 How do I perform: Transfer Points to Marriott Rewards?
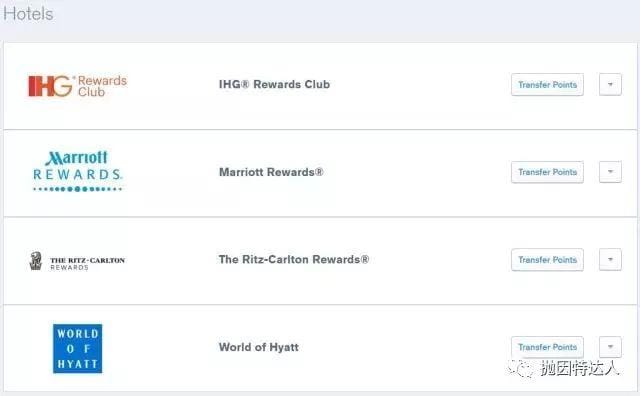[x=547, y=172]
